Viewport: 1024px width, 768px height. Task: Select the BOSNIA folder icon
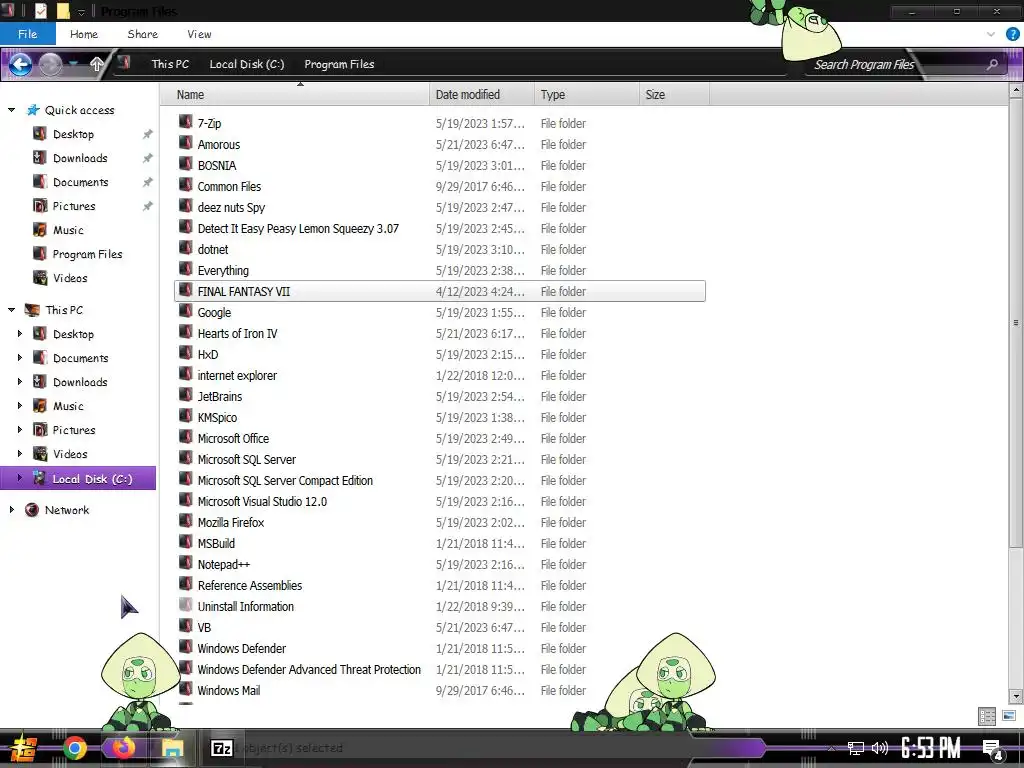pyautogui.click(x=185, y=164)
